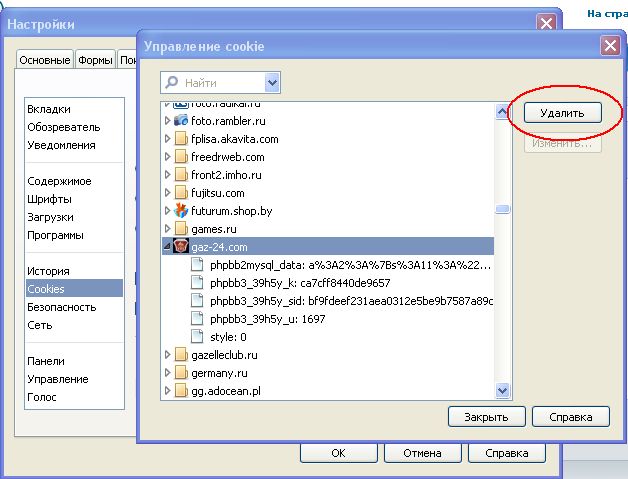Click the file icon of phpbb3_39h5y_k cookie

pos(197,283)
